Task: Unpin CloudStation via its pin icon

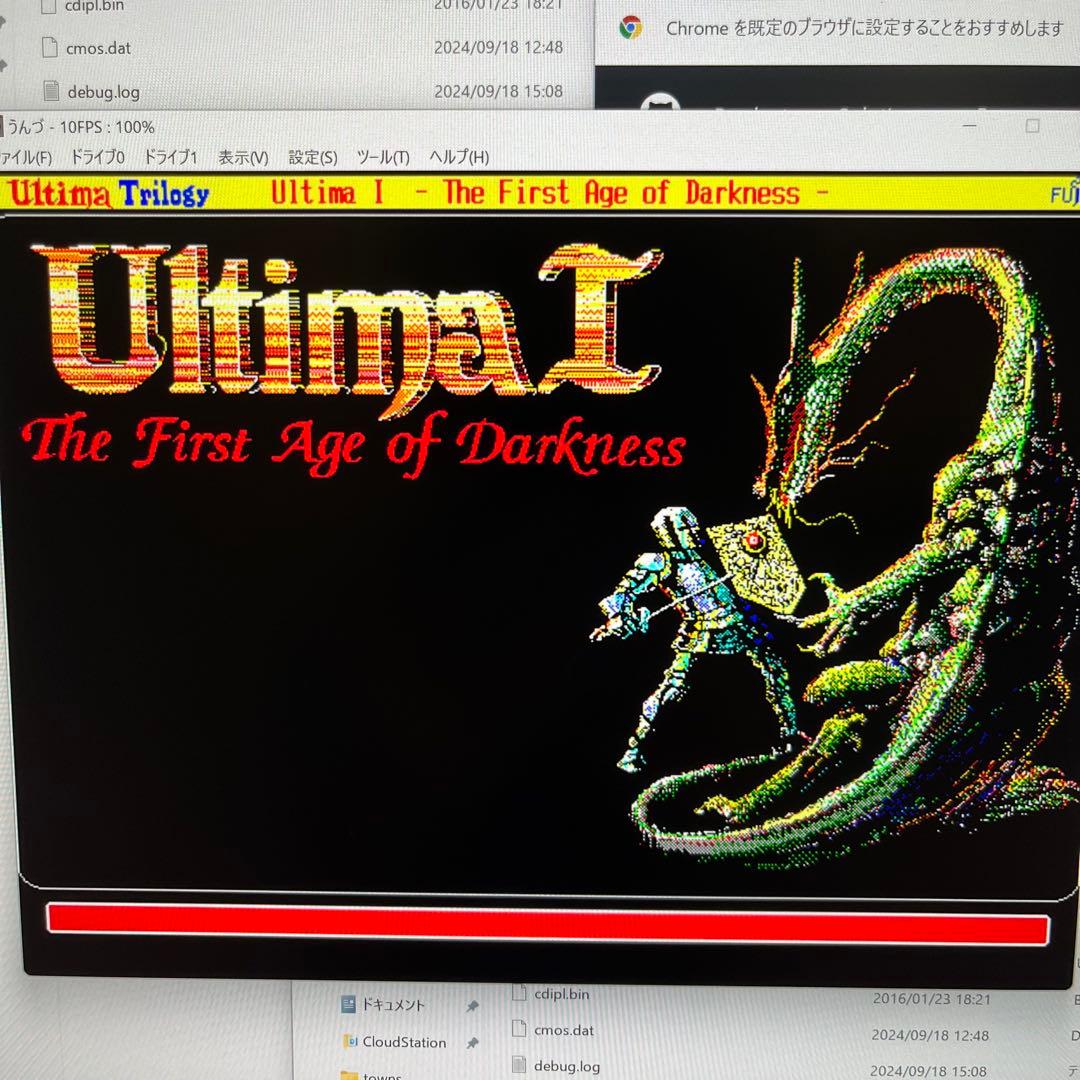Action: click(473, 1042)
